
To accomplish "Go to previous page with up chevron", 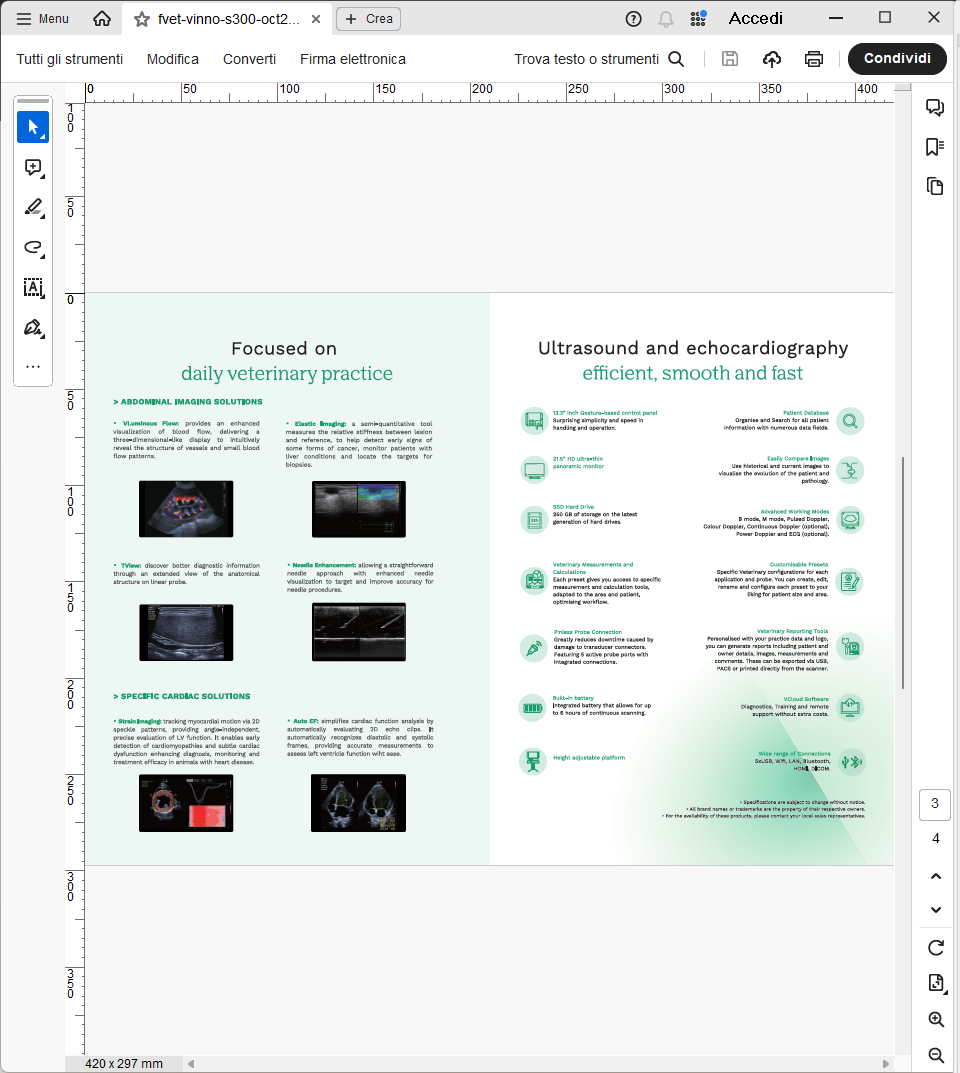I will [x=936, y=877].
